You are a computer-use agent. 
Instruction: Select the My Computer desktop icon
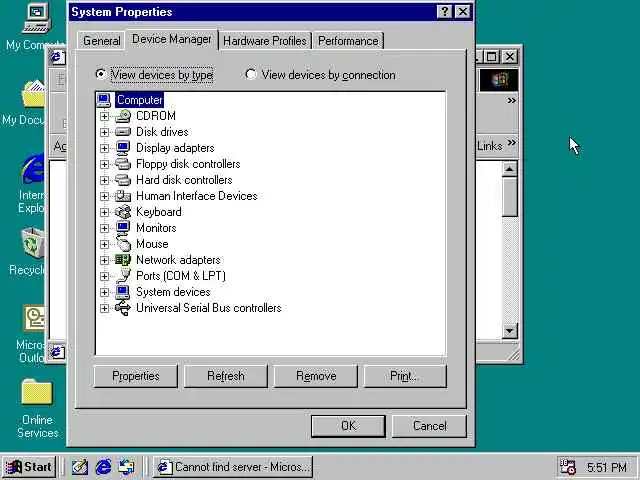point(36,19)
